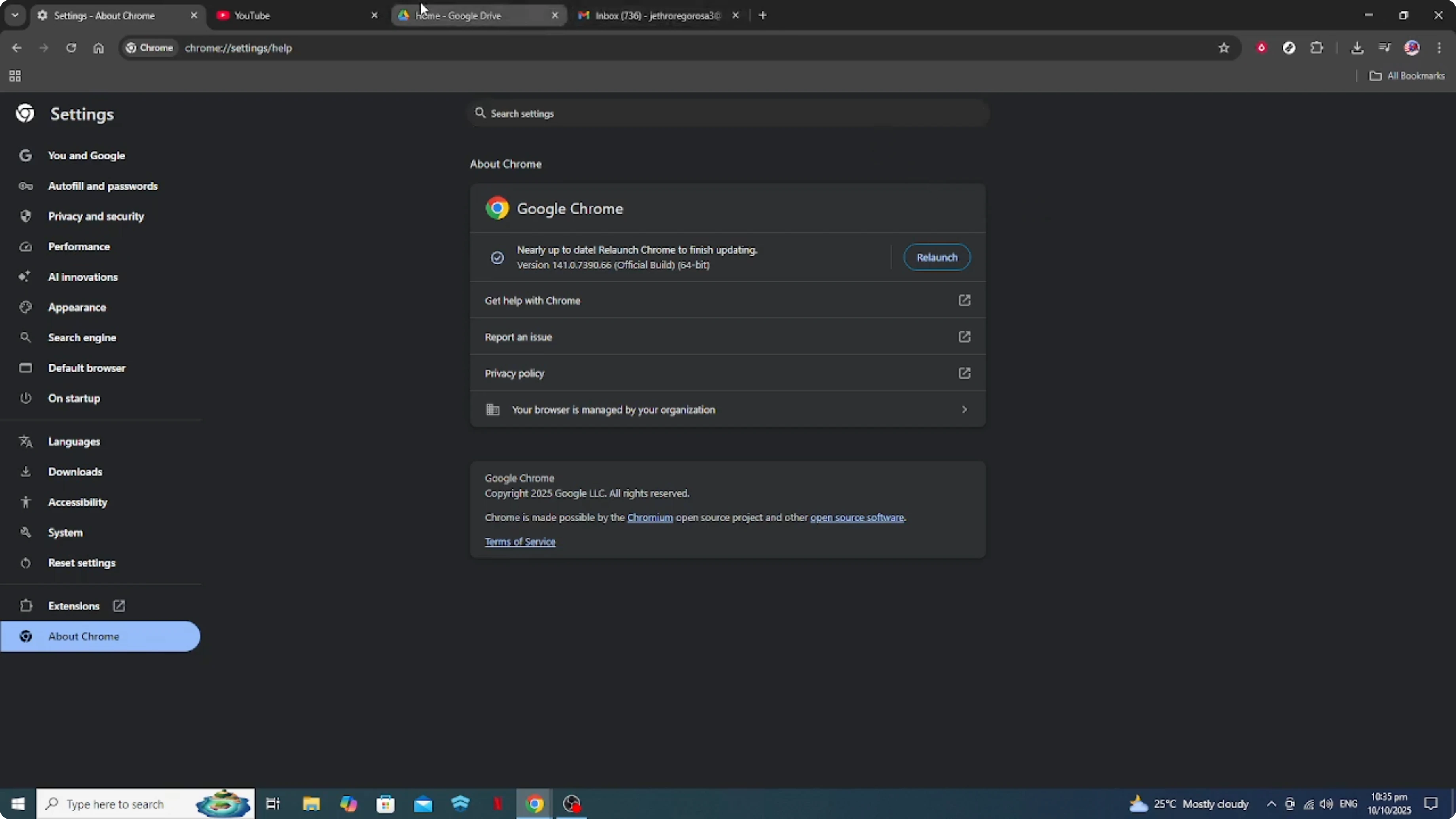
Task: Open Terms of Service link
Action: pyautogui.click(x=520, y=542)
